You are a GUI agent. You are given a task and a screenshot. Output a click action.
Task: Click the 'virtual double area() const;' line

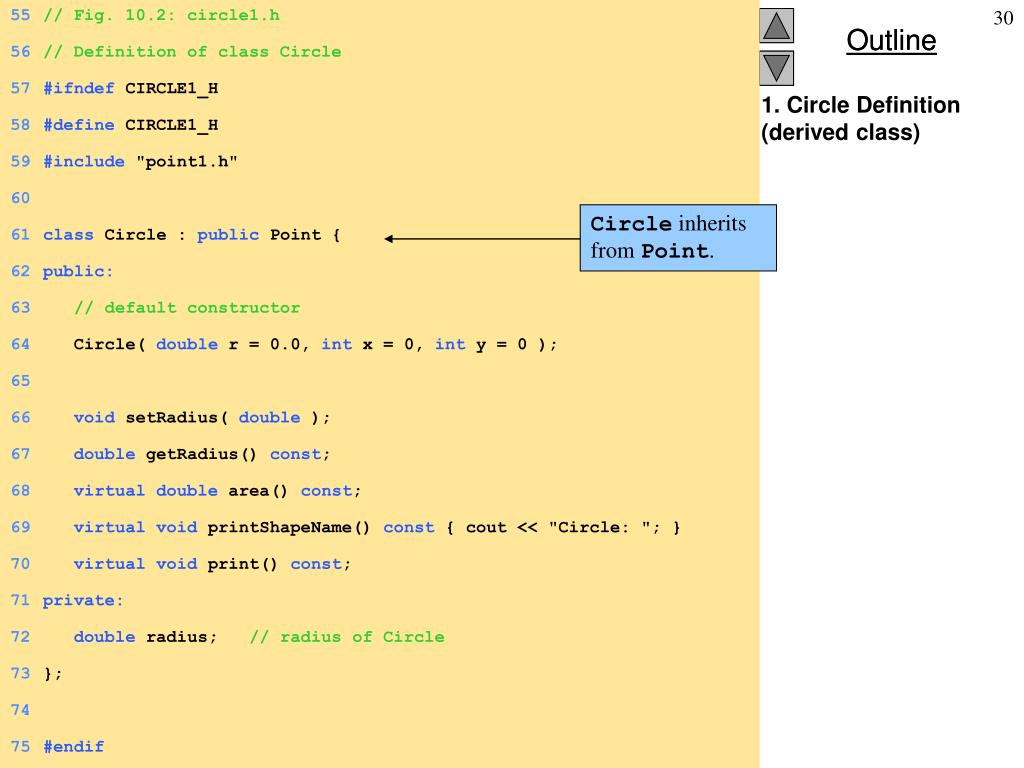[x=217, y=490]
